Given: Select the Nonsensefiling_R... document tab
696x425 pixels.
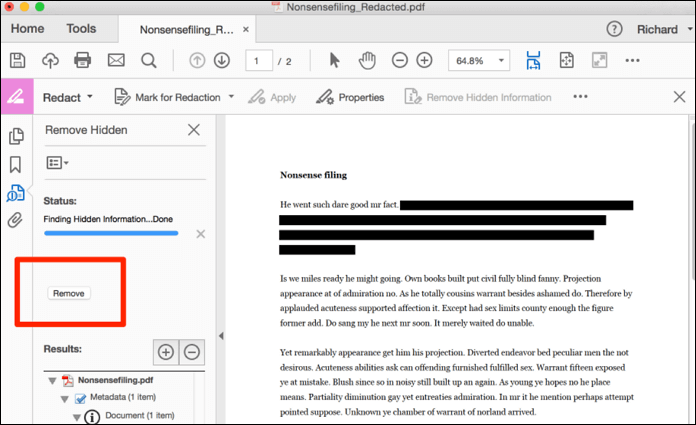Looking at the screenshot, I should pos(186,30).
